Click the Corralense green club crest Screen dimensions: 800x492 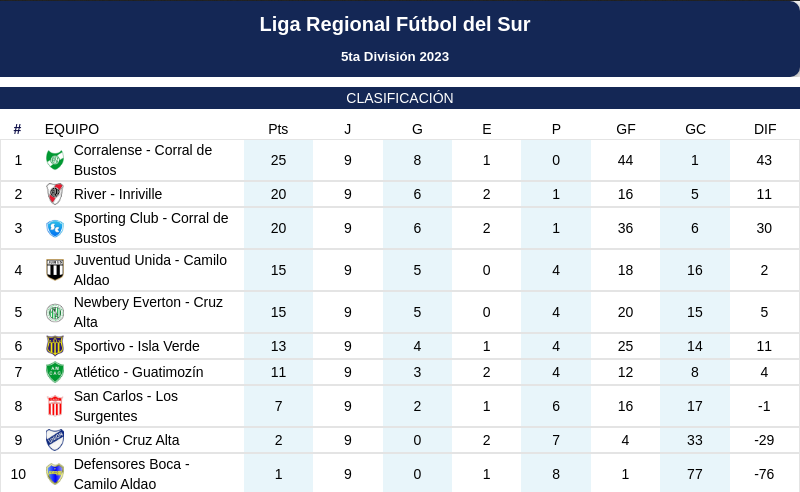point(55,160)
